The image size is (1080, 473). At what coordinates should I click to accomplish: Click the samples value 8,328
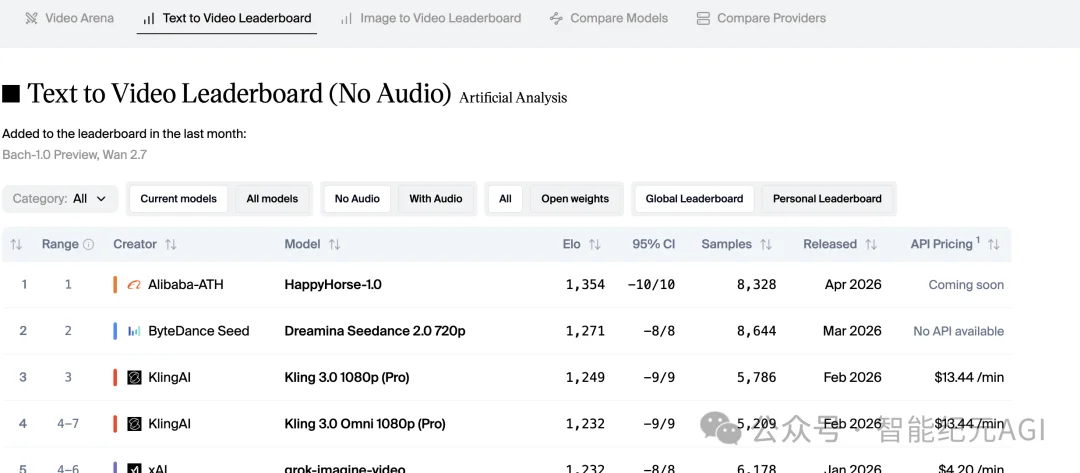tap(755, 284)
